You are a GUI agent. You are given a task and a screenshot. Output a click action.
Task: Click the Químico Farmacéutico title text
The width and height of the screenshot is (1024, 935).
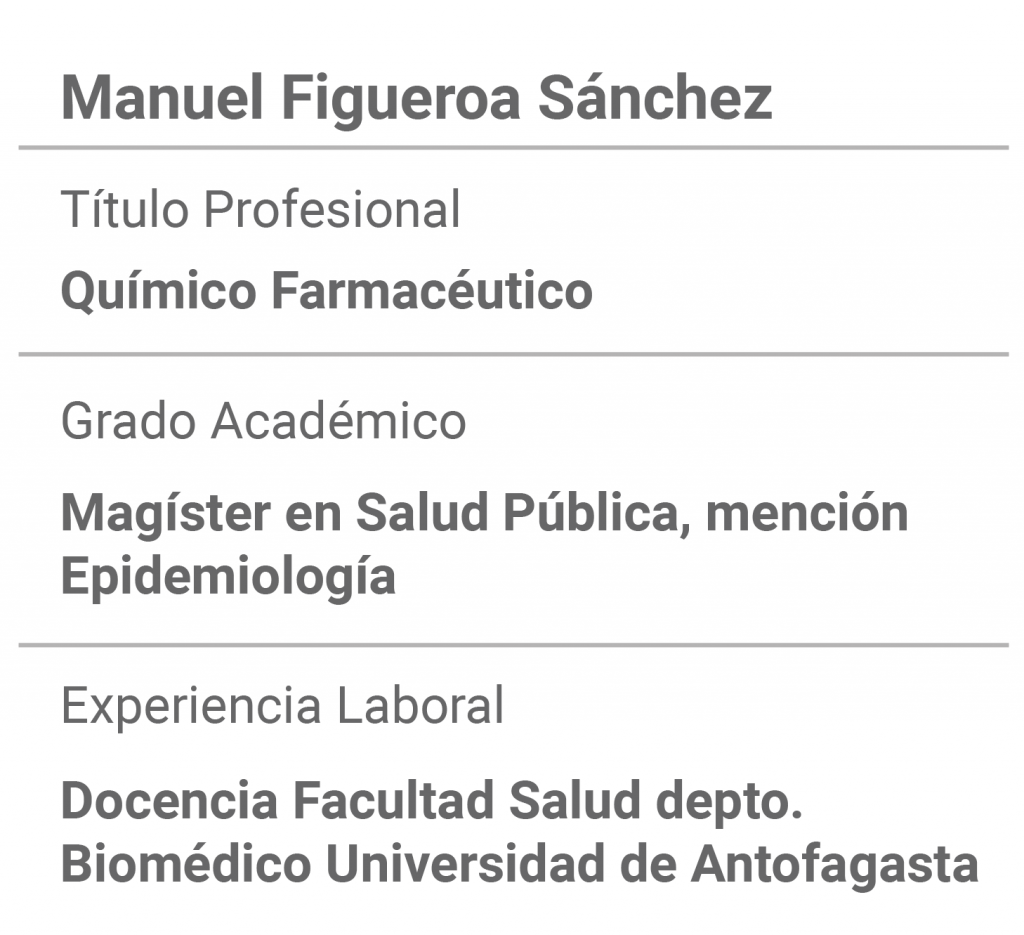tap(327, 291)
